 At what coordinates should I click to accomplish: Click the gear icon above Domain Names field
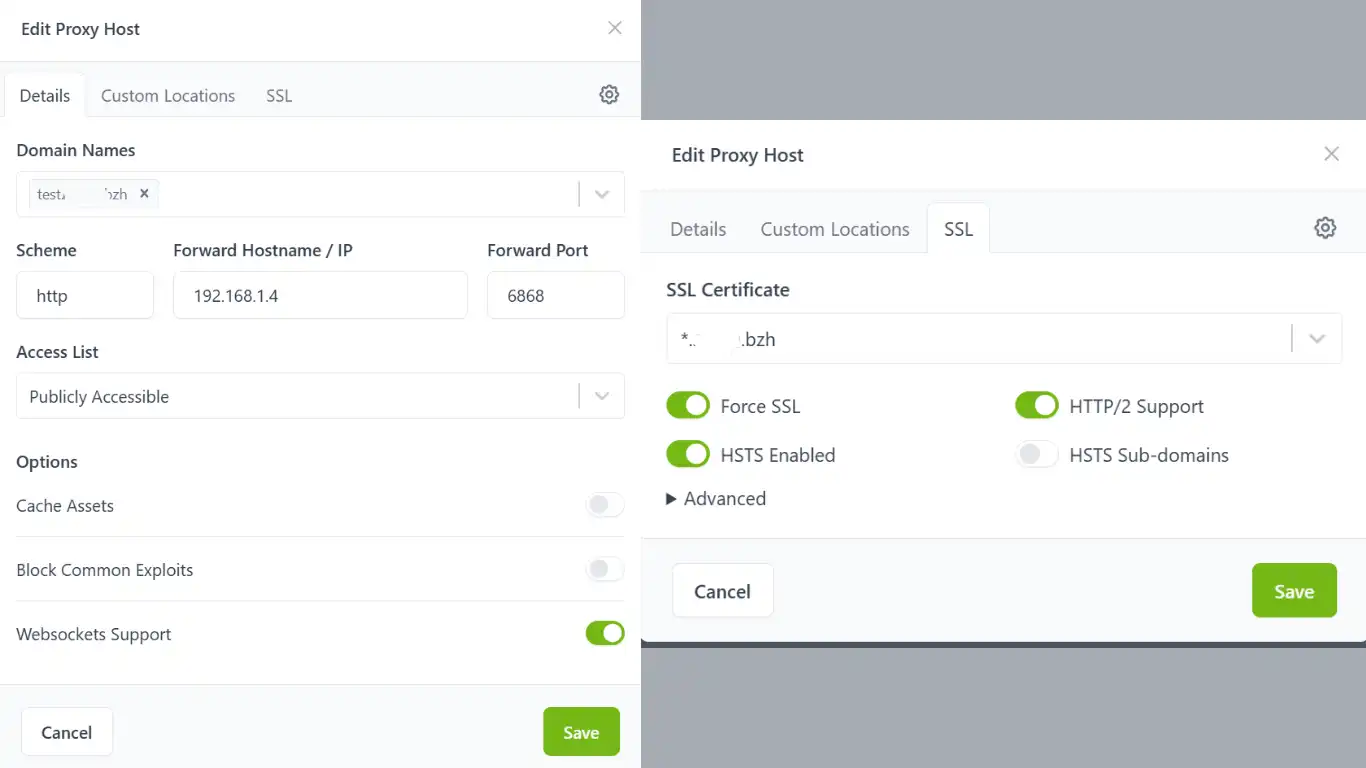609,95
